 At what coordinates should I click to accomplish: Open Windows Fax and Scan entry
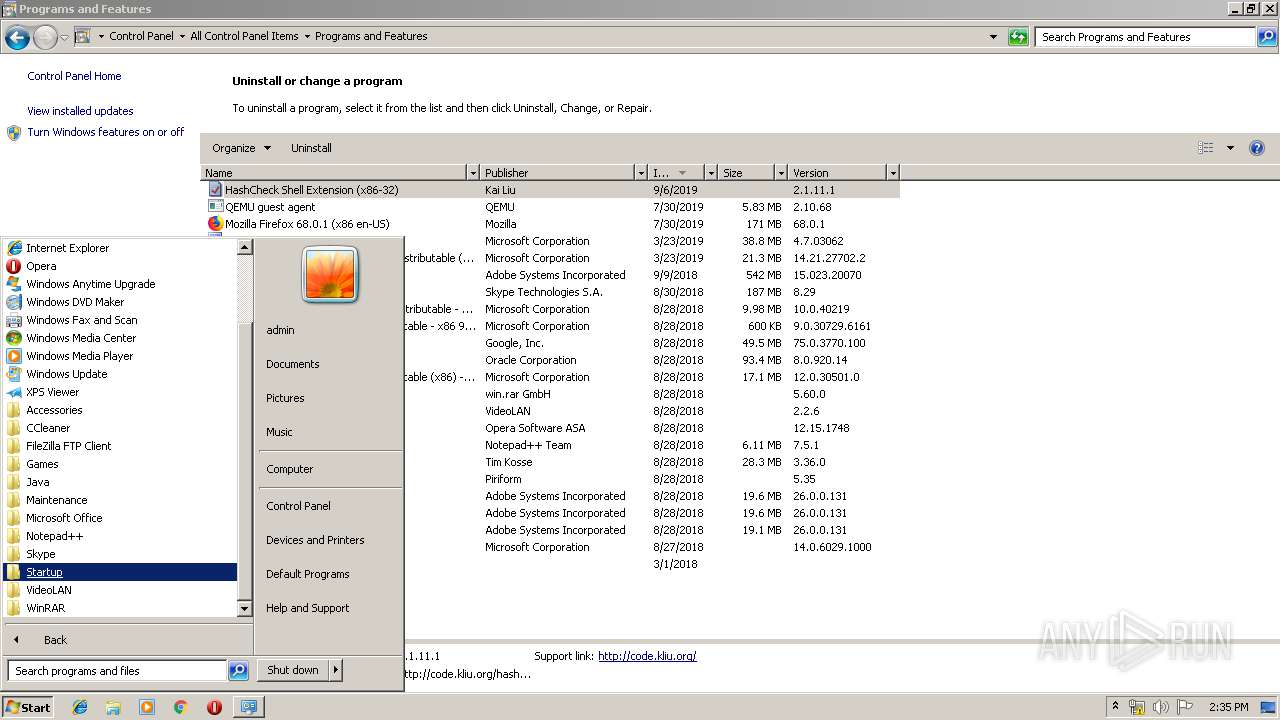81,320
